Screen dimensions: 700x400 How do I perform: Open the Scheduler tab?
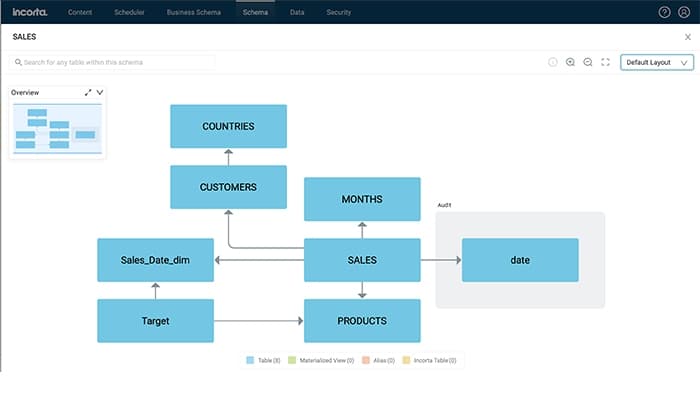point(129,12)
